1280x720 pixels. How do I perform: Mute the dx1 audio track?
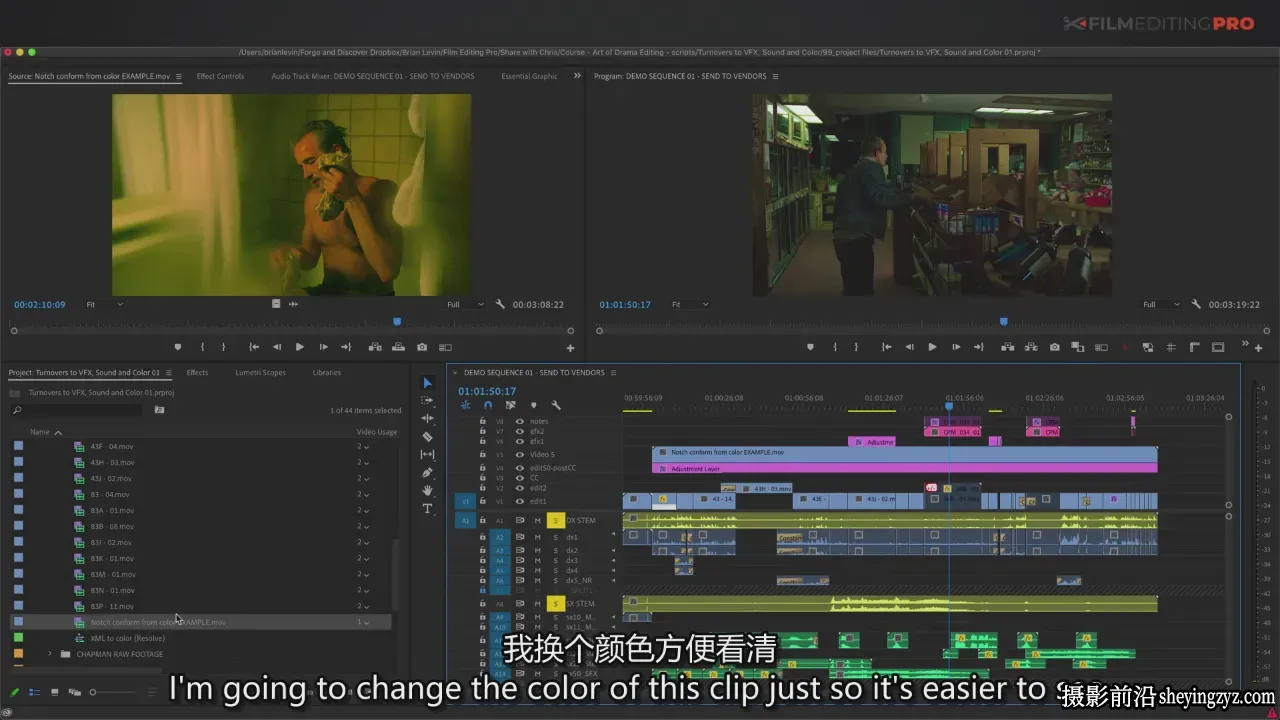[x=537, y=537]
